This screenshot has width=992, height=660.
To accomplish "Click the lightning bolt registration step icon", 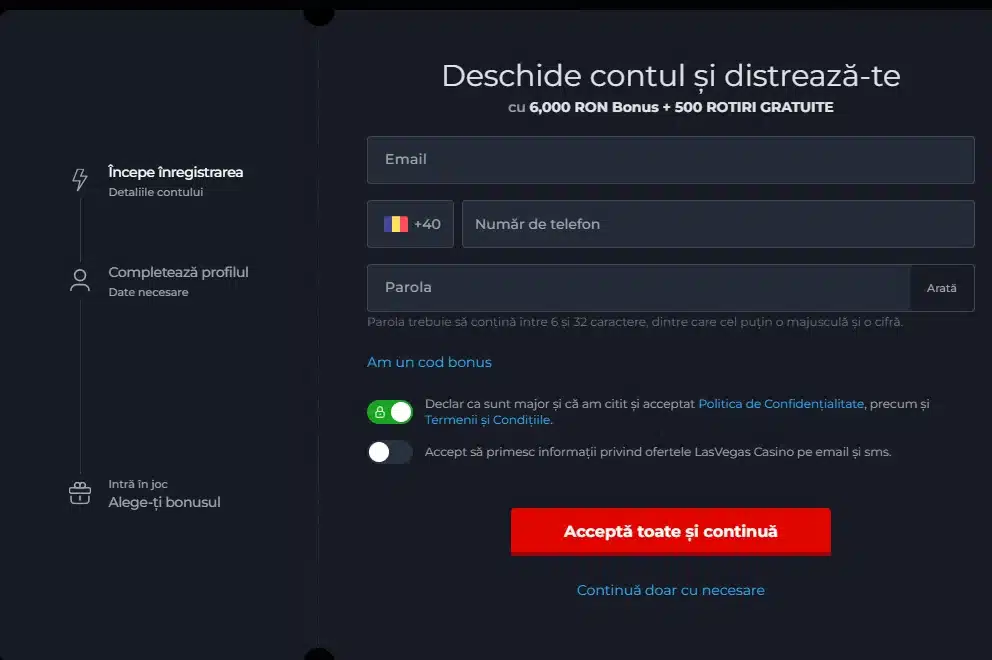I will (x=80, y=180).
